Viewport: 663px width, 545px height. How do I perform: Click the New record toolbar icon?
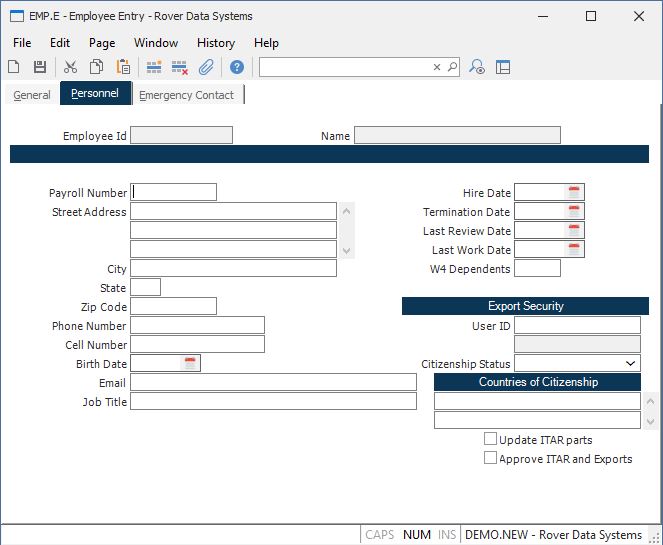tap(14, 67)
